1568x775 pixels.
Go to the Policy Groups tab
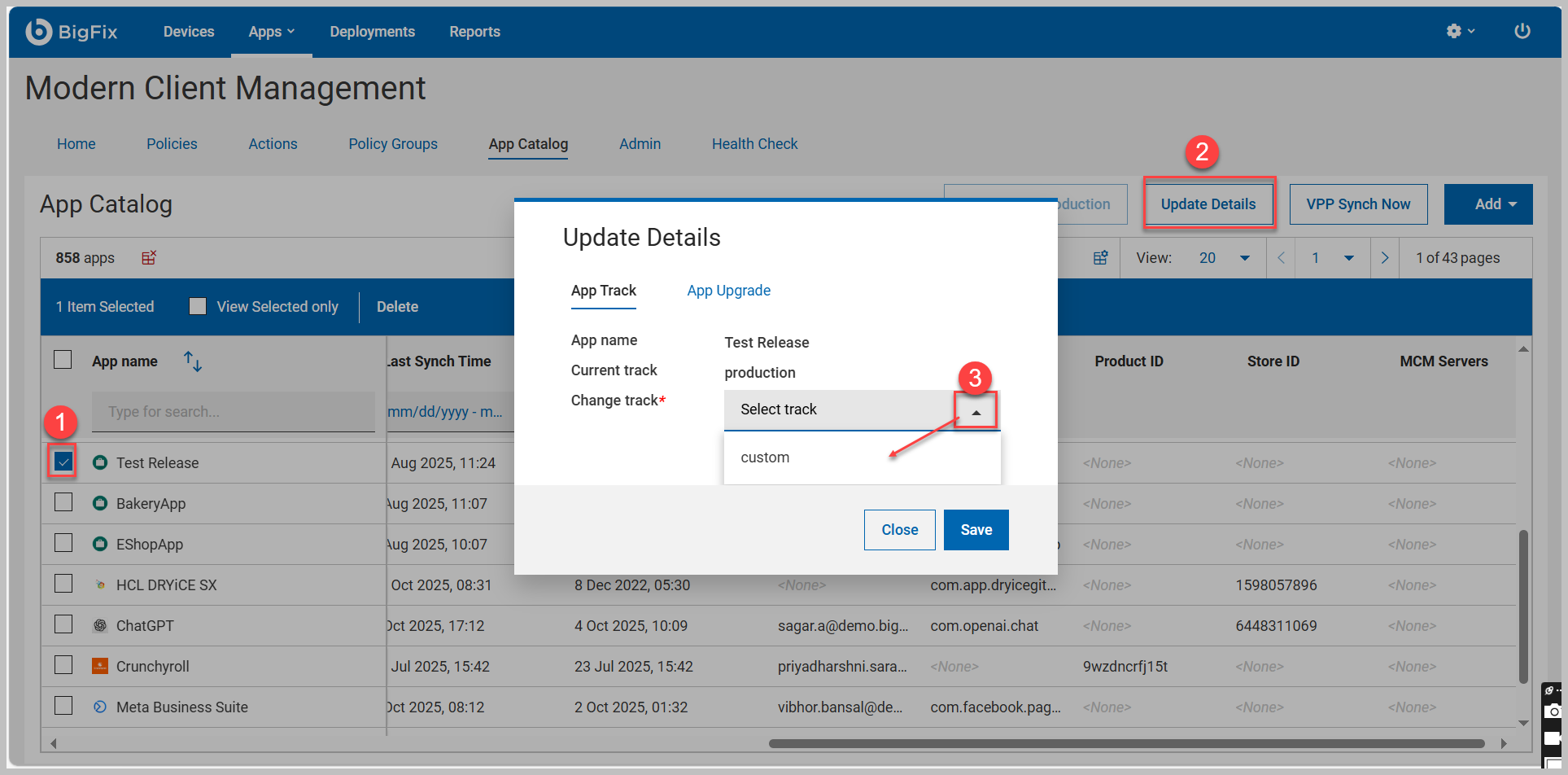click(393, 144)
